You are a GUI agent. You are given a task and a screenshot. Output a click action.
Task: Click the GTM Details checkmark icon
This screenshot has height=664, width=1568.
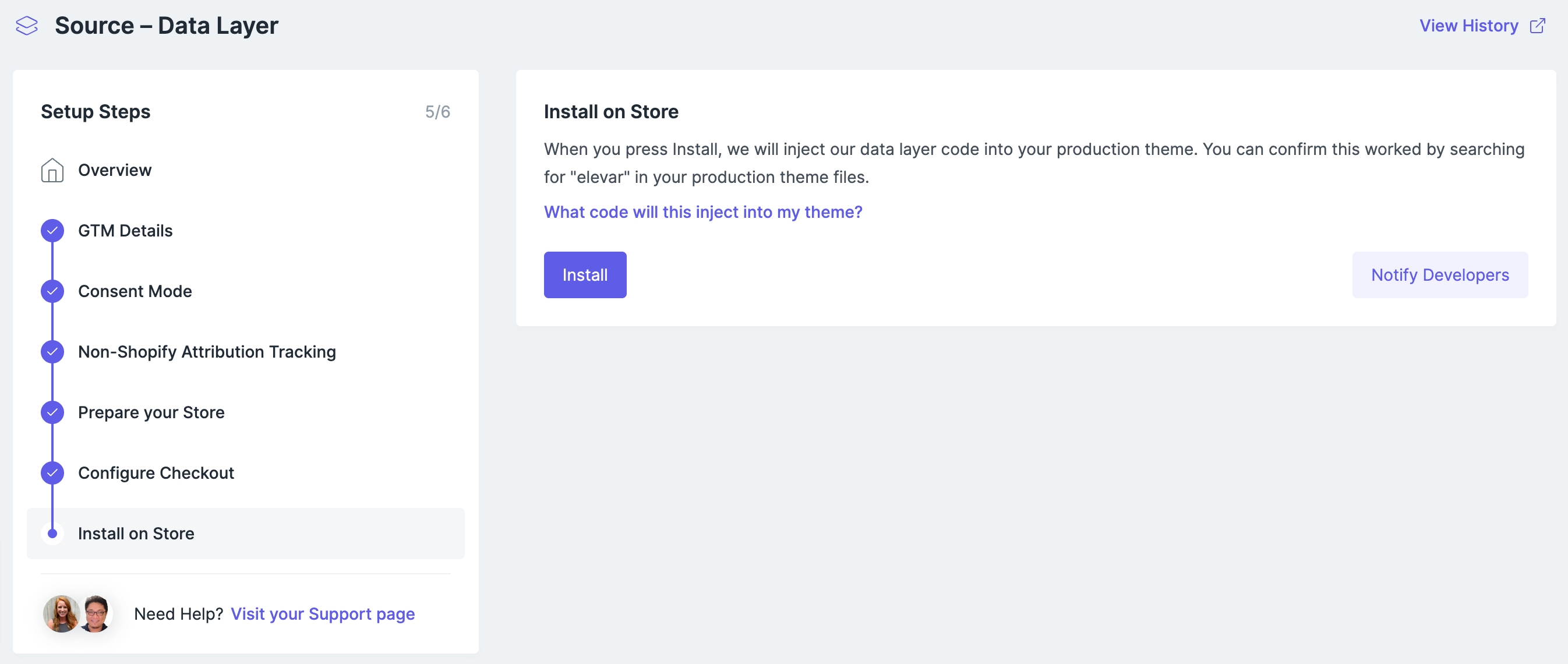[52, 231]
